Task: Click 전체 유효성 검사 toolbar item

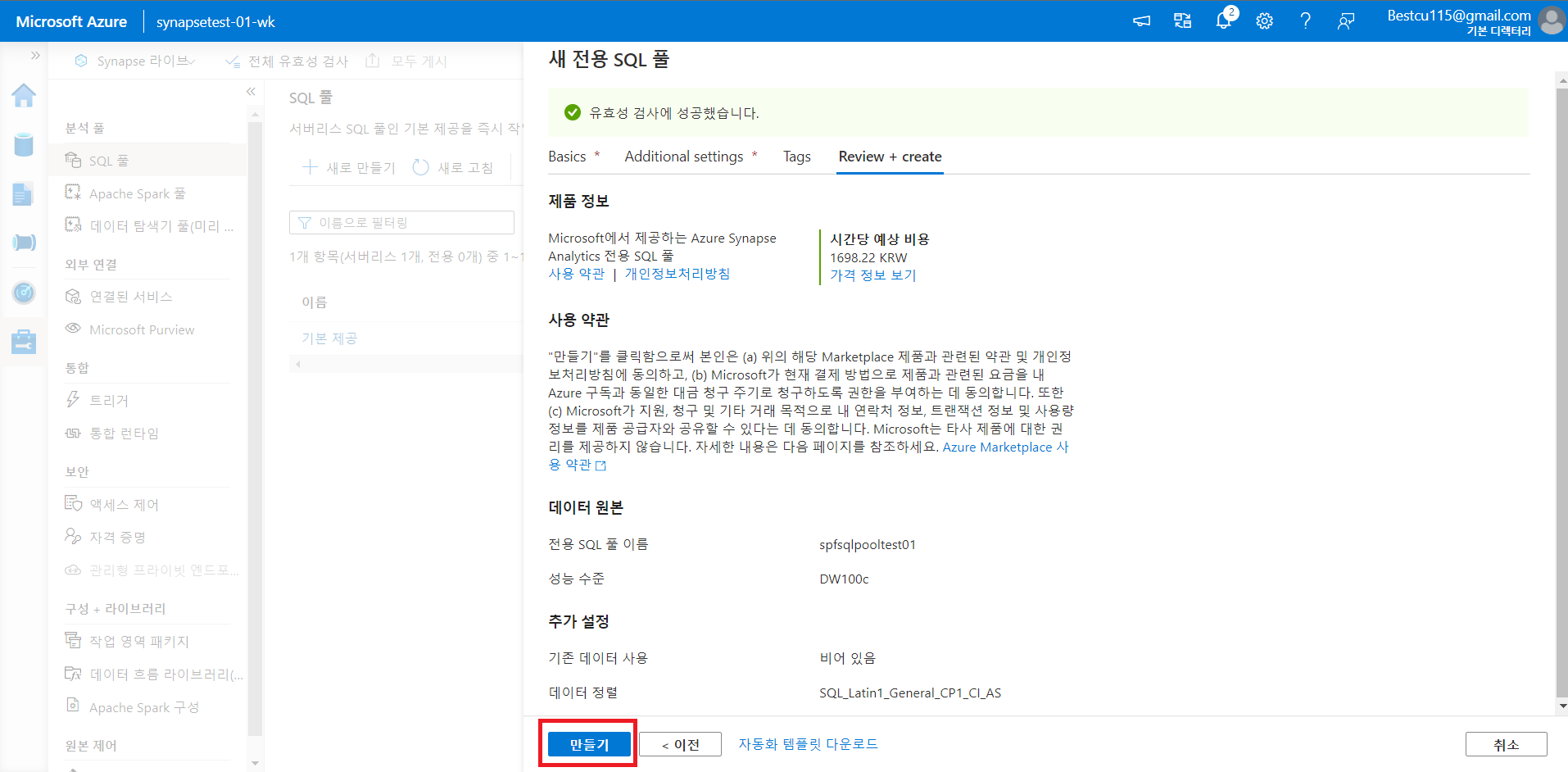Action: click(287, 61)
